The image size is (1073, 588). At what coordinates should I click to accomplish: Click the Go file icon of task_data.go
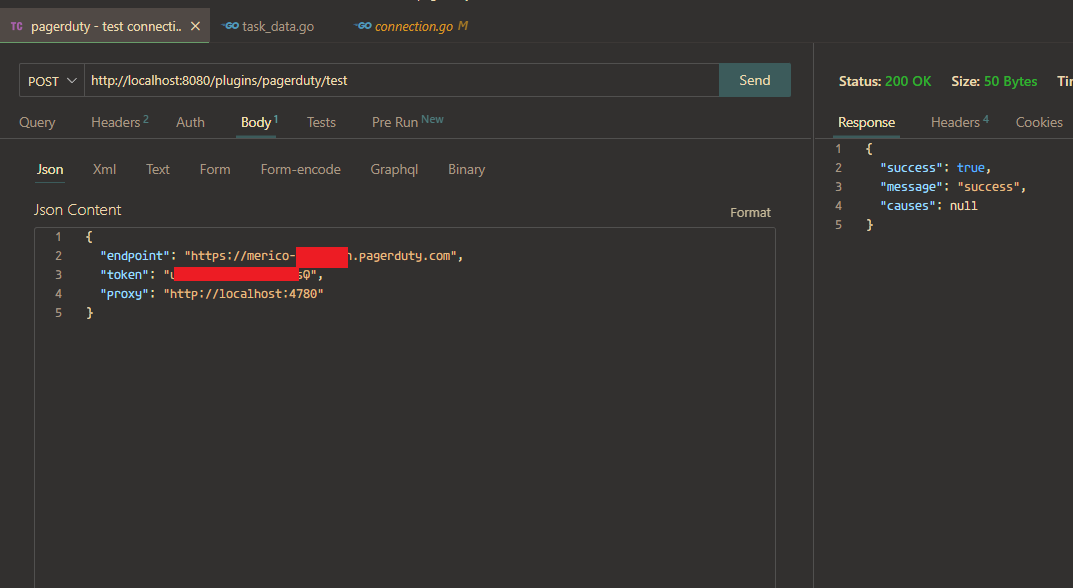pos(230,26)
